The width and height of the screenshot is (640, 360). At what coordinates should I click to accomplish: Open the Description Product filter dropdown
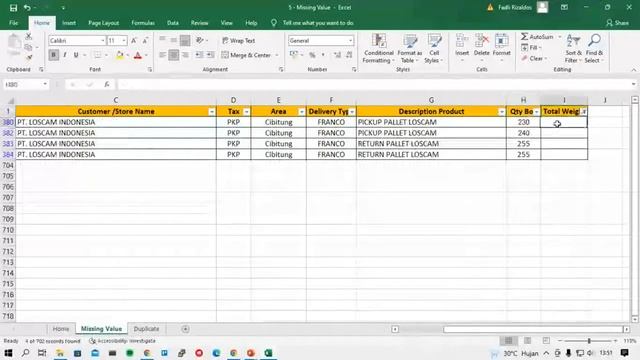coord(501,112)
